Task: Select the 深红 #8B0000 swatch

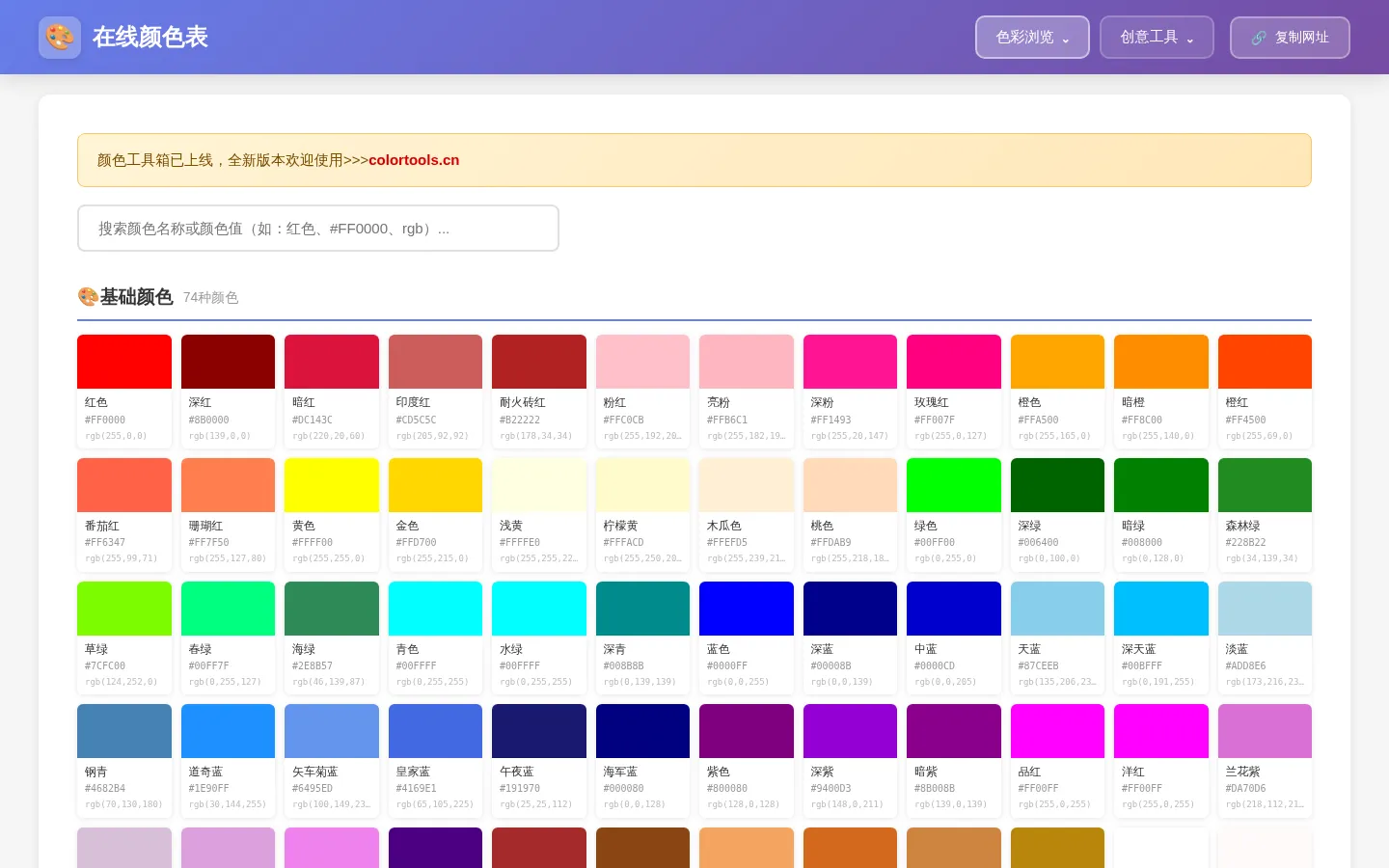Action: [228, 392]
